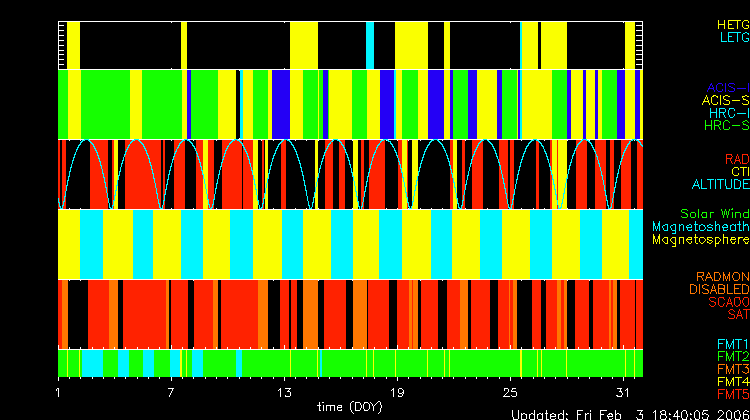This screenshot has height=420, width=750.
Task: Select the Magnetosheath legend label
Action: tap(700, 227)
